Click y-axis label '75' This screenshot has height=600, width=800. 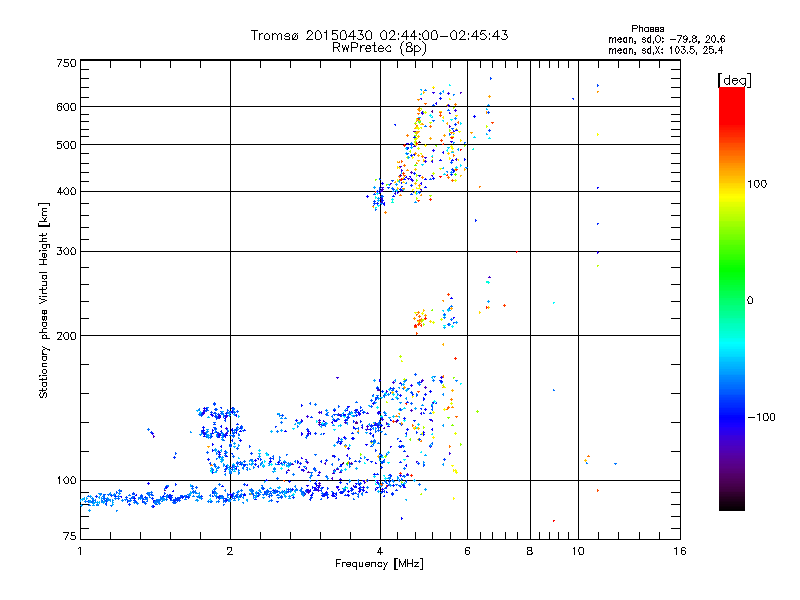point(70,536)
